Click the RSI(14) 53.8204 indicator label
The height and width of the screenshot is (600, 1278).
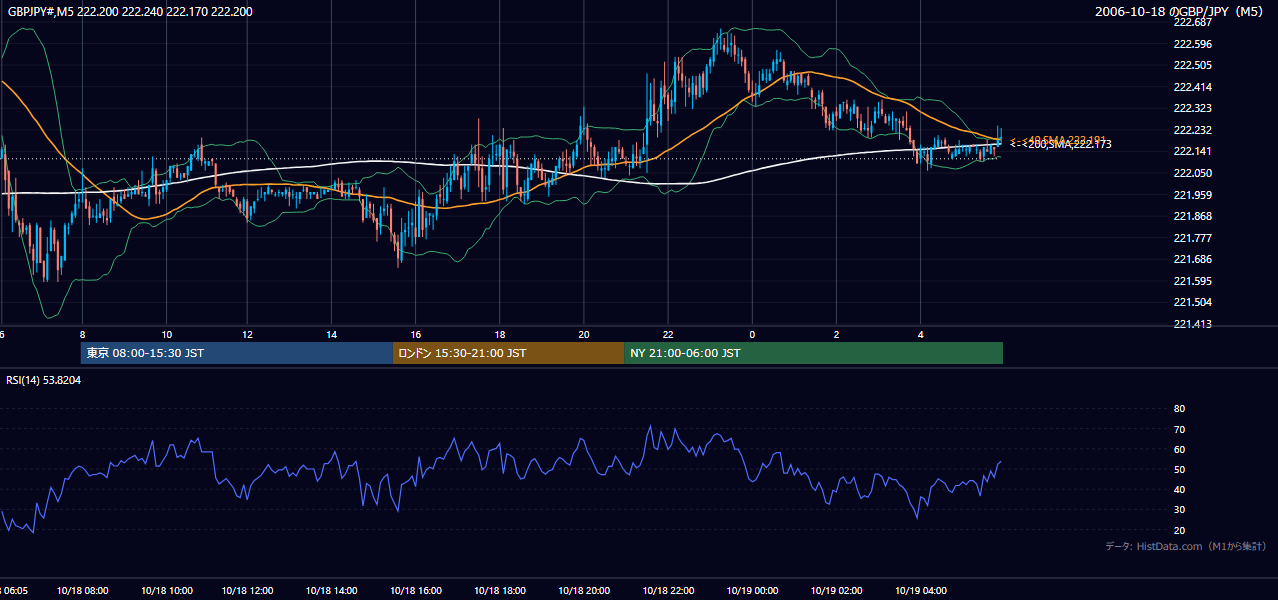[x=44, y=380]
